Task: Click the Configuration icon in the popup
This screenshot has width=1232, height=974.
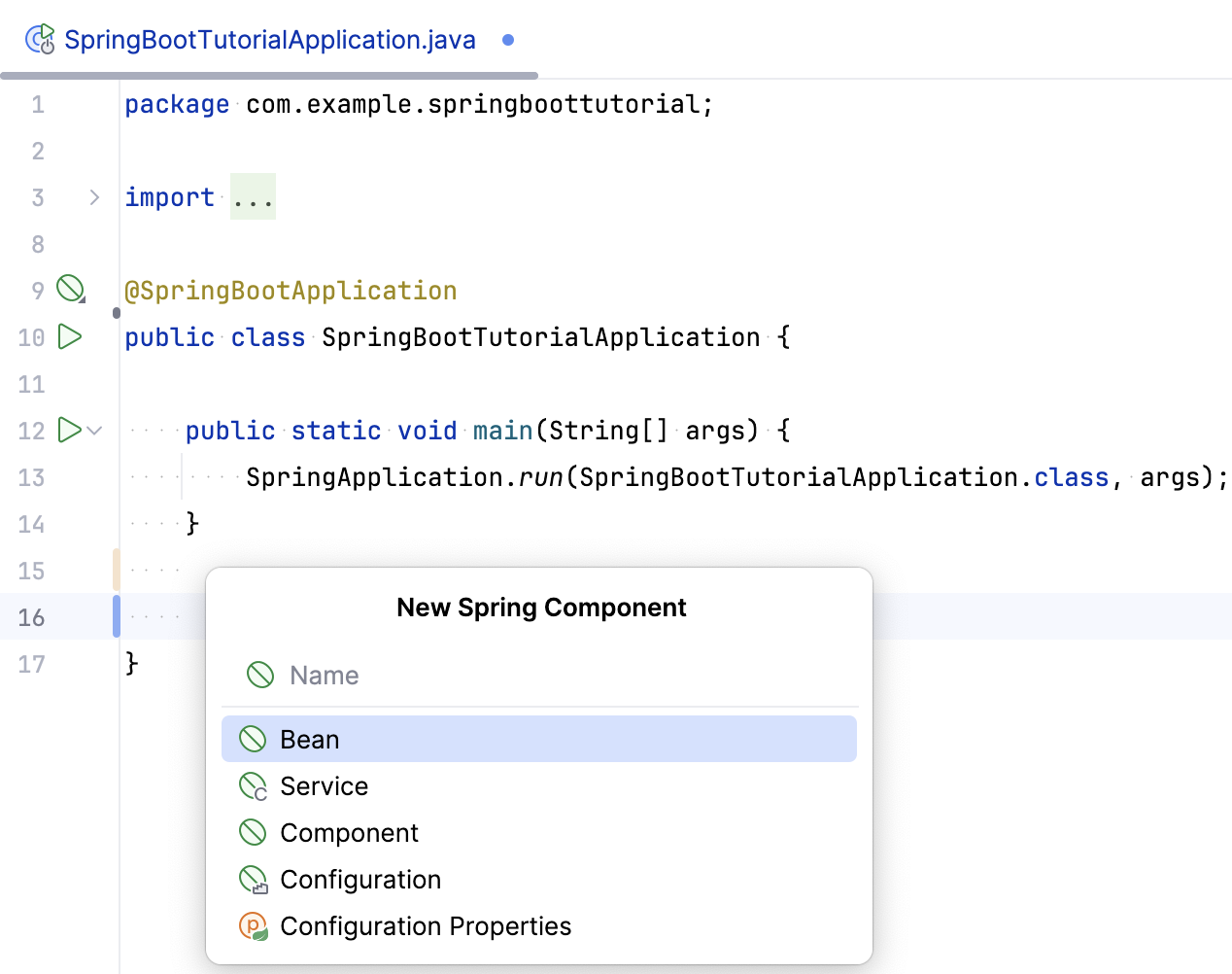Action: (x=253, y=879)
